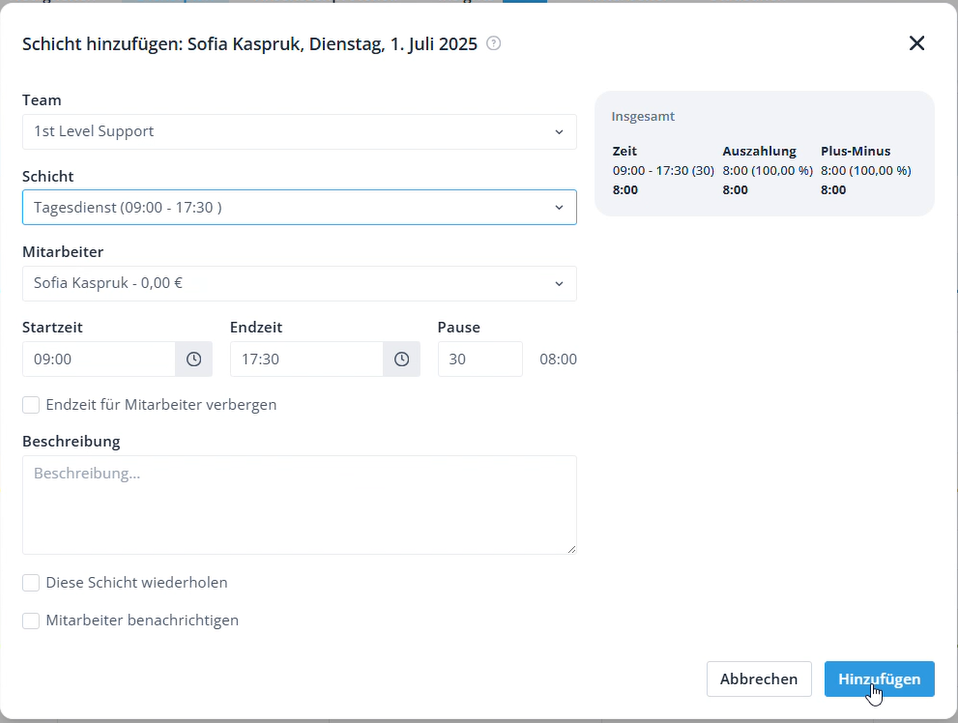Image resolution: width=958 pixels, height=723 pixels.
Task: Click the Auszahlung column header
Action: (759, 151)
